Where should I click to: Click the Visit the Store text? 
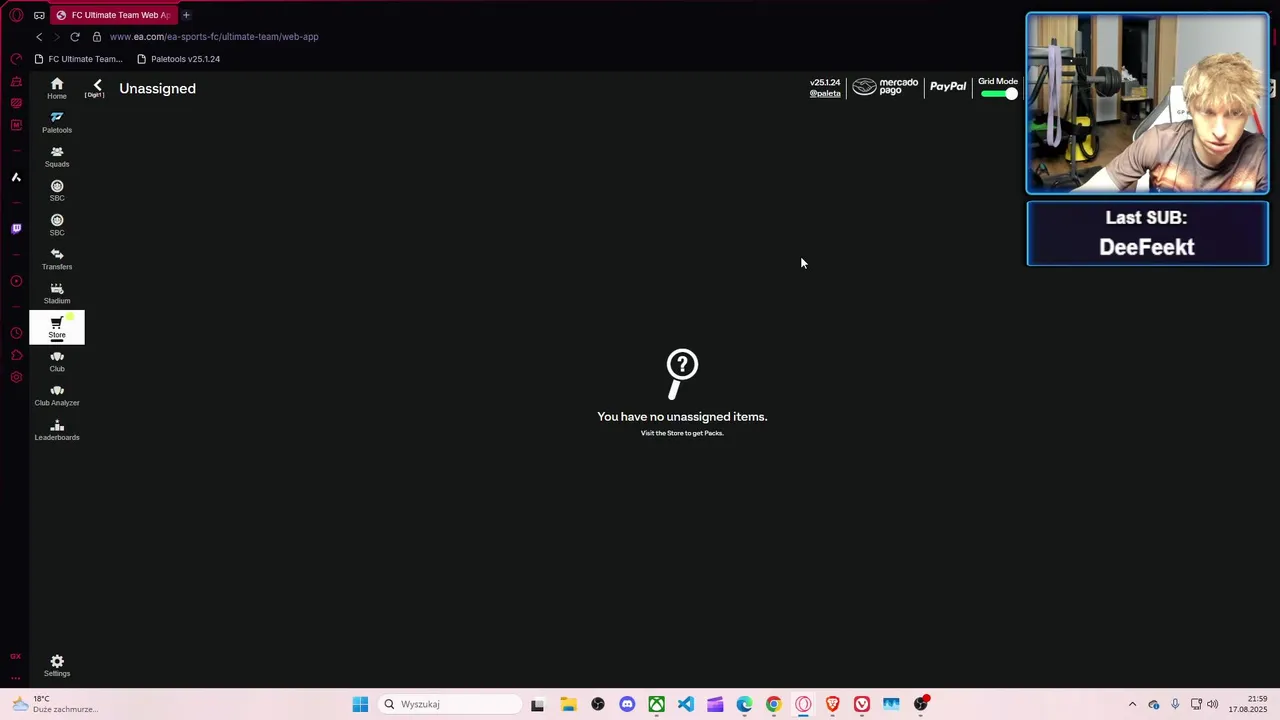(x=682, y=433)
